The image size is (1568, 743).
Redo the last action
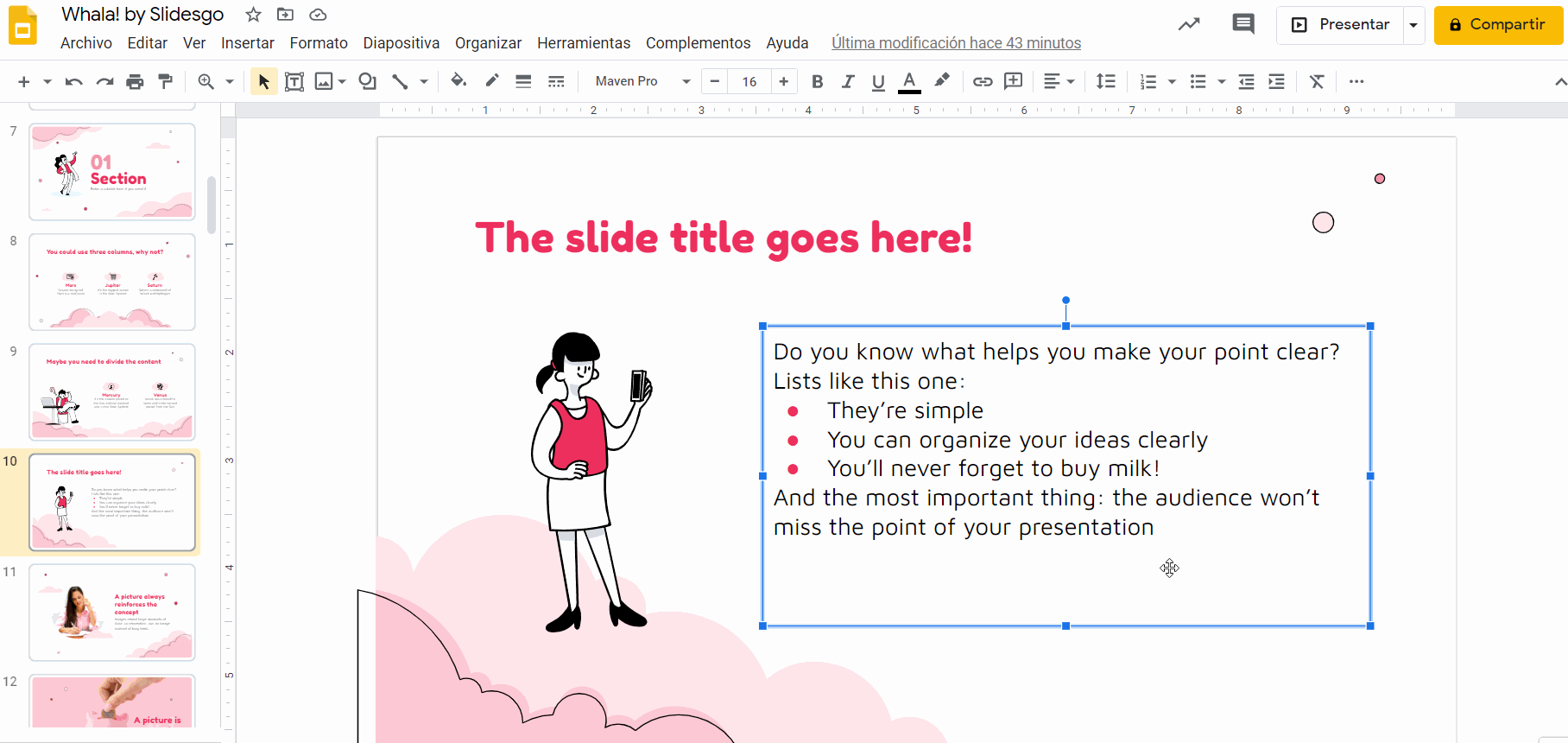click(104, 81)
